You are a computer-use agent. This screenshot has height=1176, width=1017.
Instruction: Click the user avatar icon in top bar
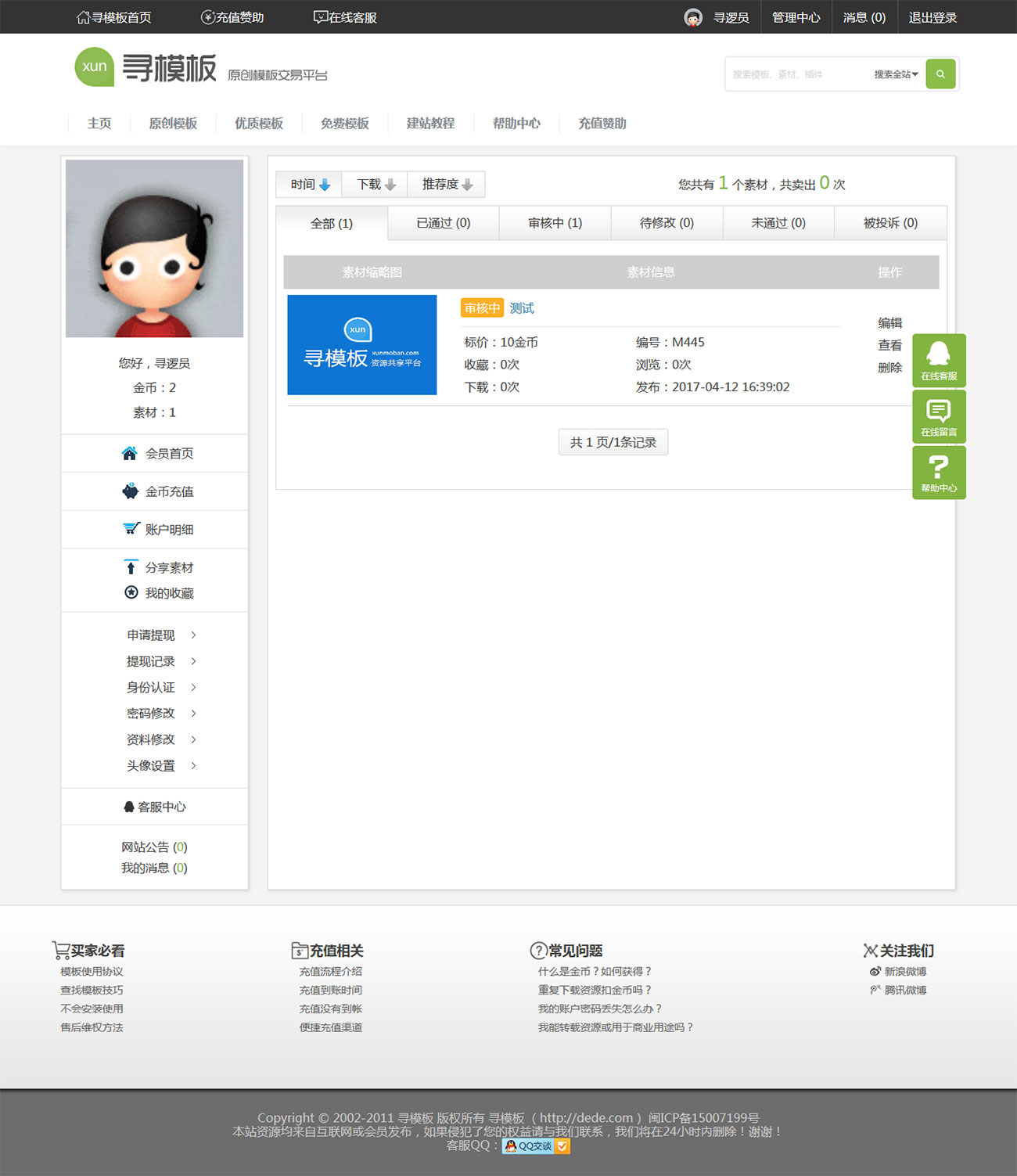coord(693,17)
